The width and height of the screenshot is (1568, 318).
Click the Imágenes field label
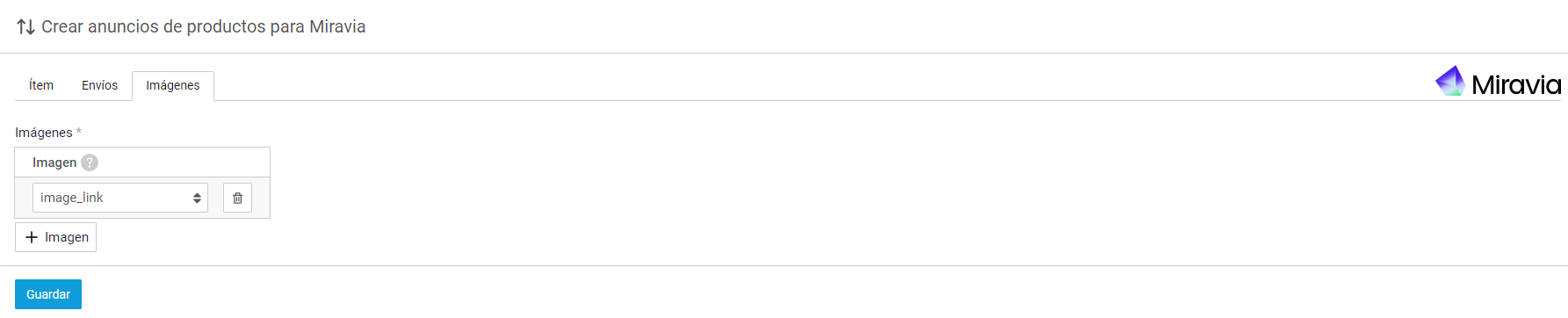44,133
